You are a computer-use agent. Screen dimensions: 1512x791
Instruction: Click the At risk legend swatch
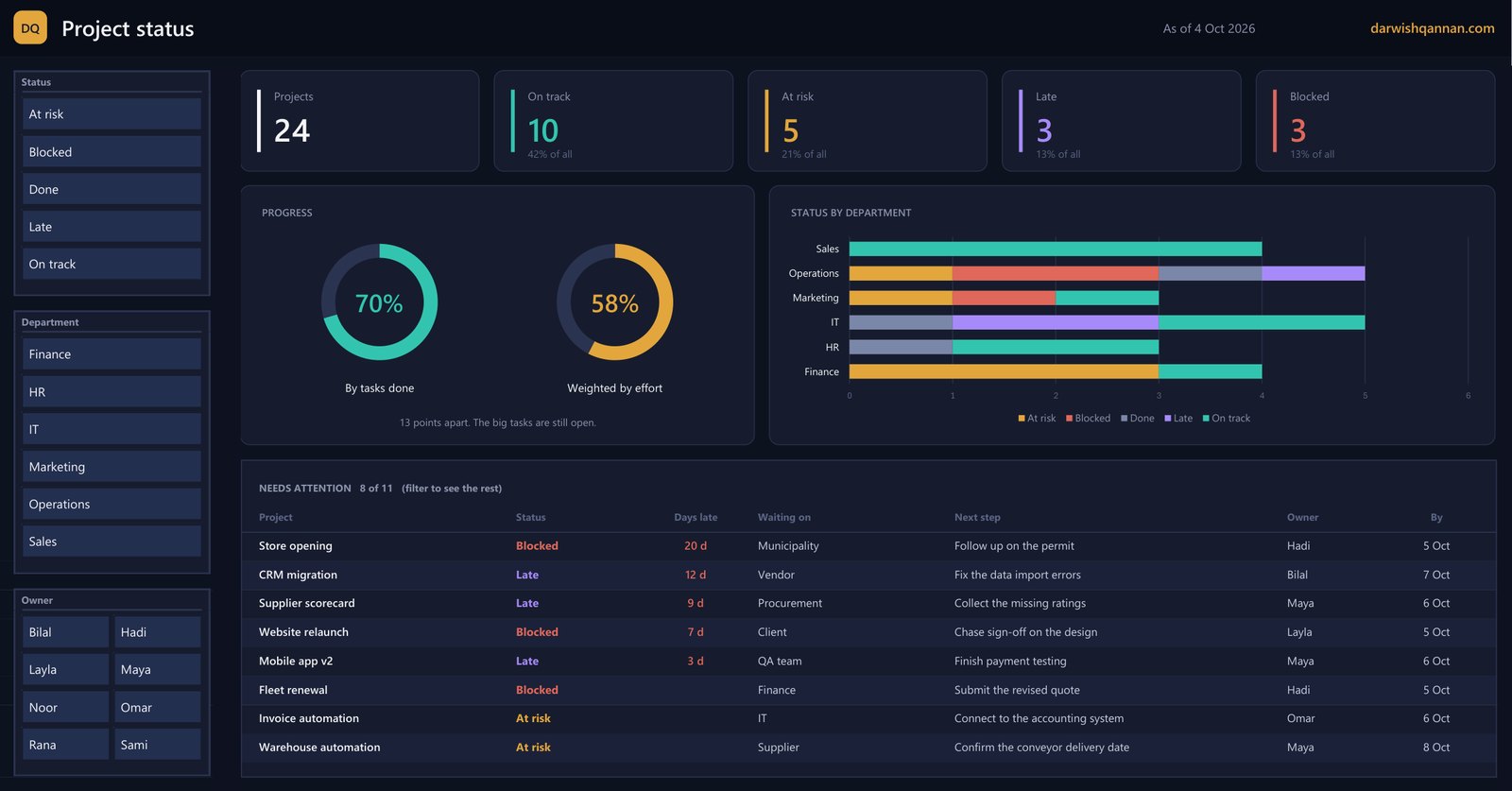tap(1022, 419)
